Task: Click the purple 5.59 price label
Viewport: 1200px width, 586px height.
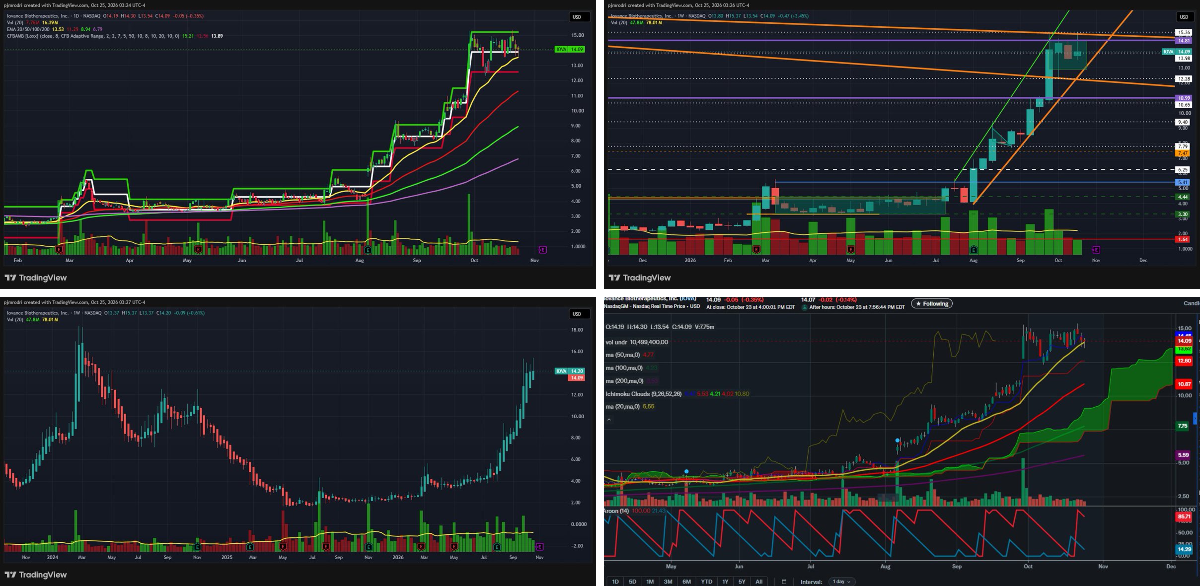Action: [x=1183, y=456]
